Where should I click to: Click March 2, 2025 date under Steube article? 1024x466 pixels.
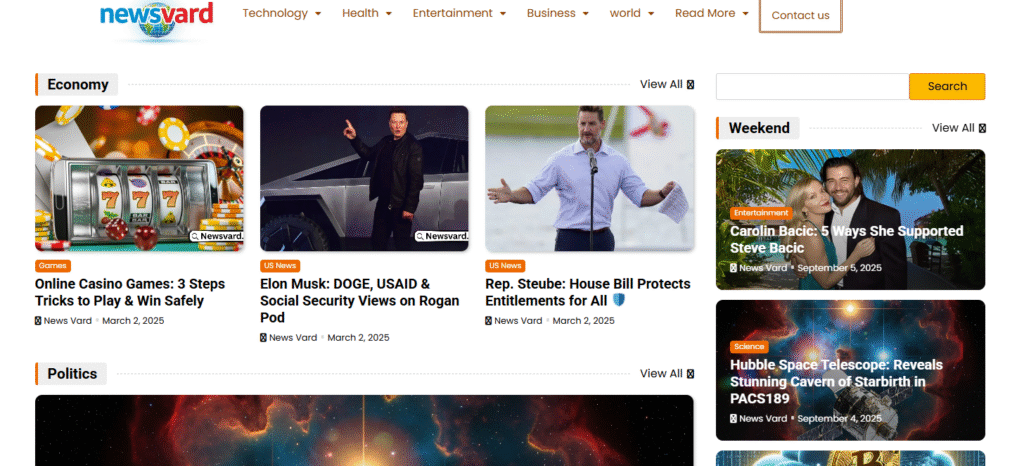coord(584,320)
